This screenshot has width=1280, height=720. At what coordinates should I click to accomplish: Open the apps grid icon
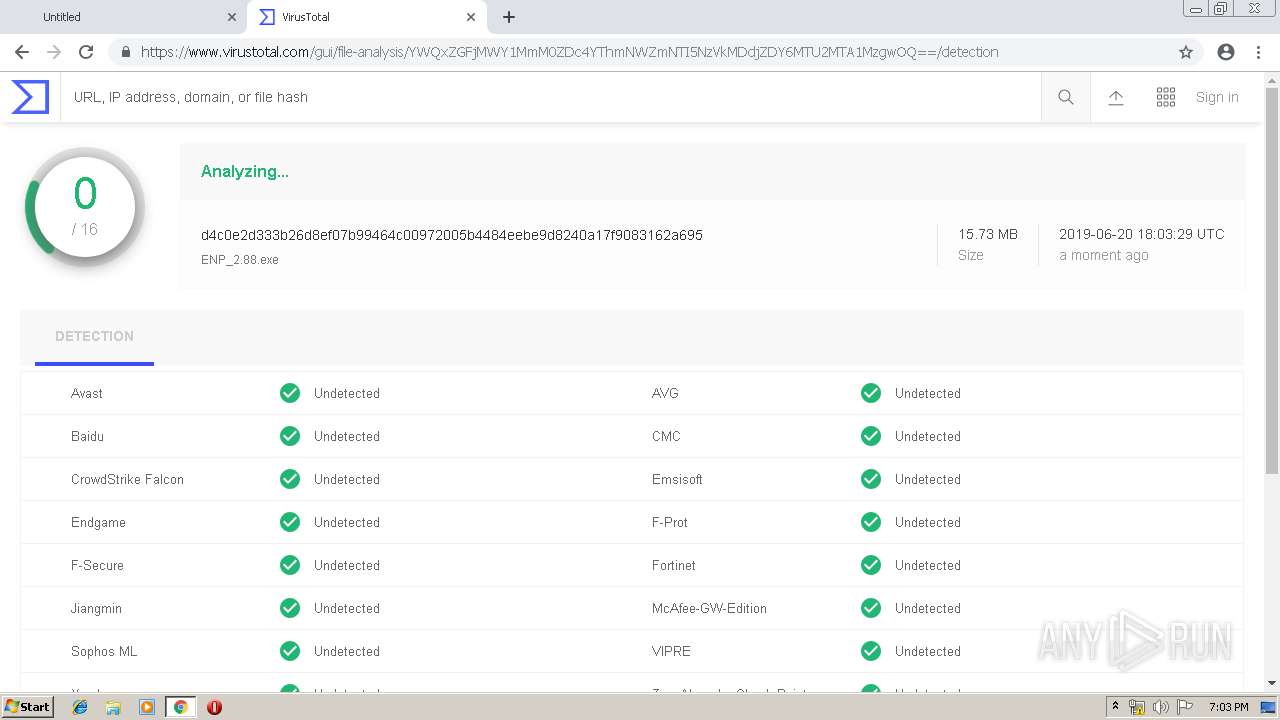click(x=1166, y=97)
